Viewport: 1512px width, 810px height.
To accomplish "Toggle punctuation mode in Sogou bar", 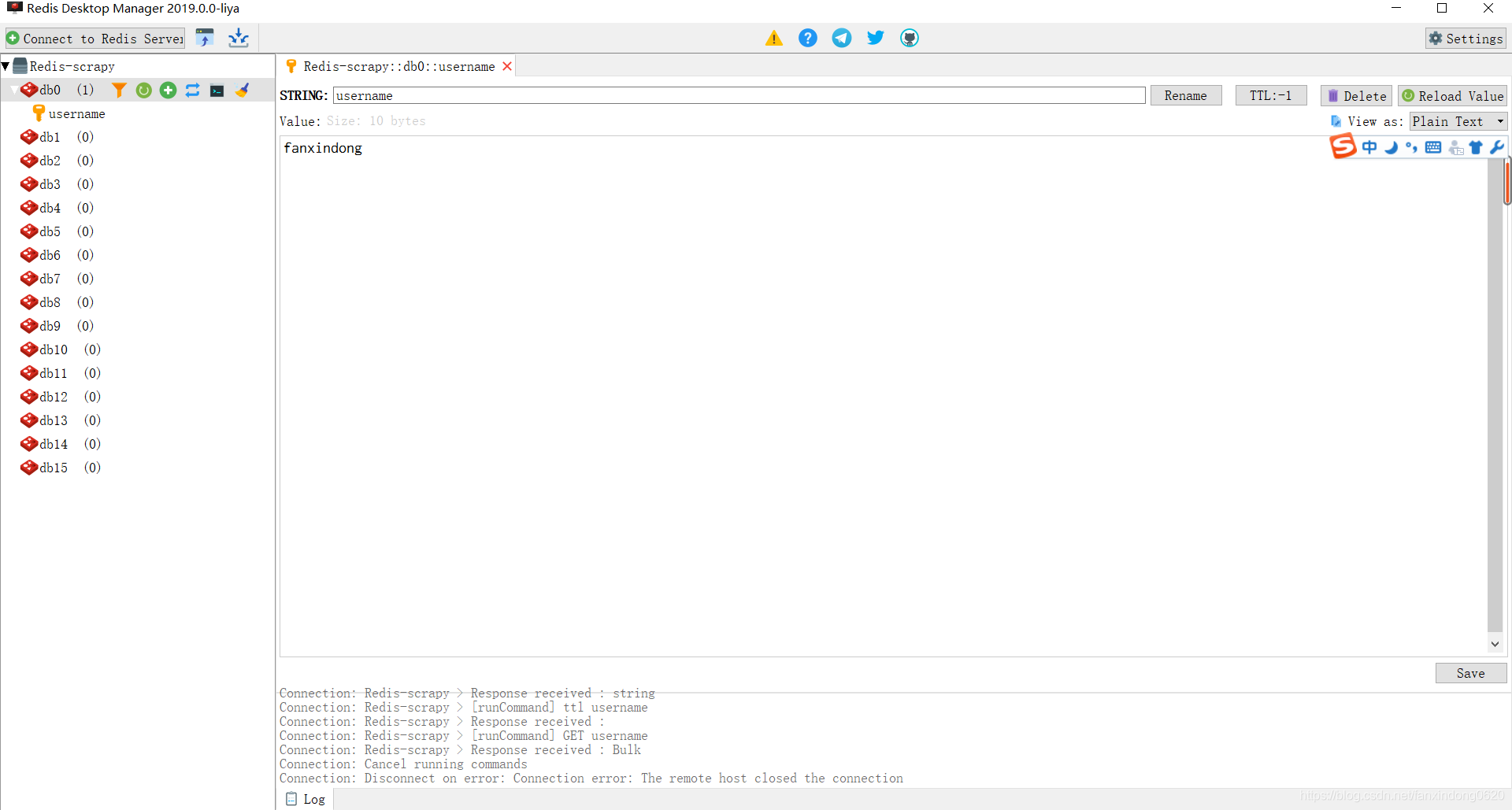I will (1411, 147).
